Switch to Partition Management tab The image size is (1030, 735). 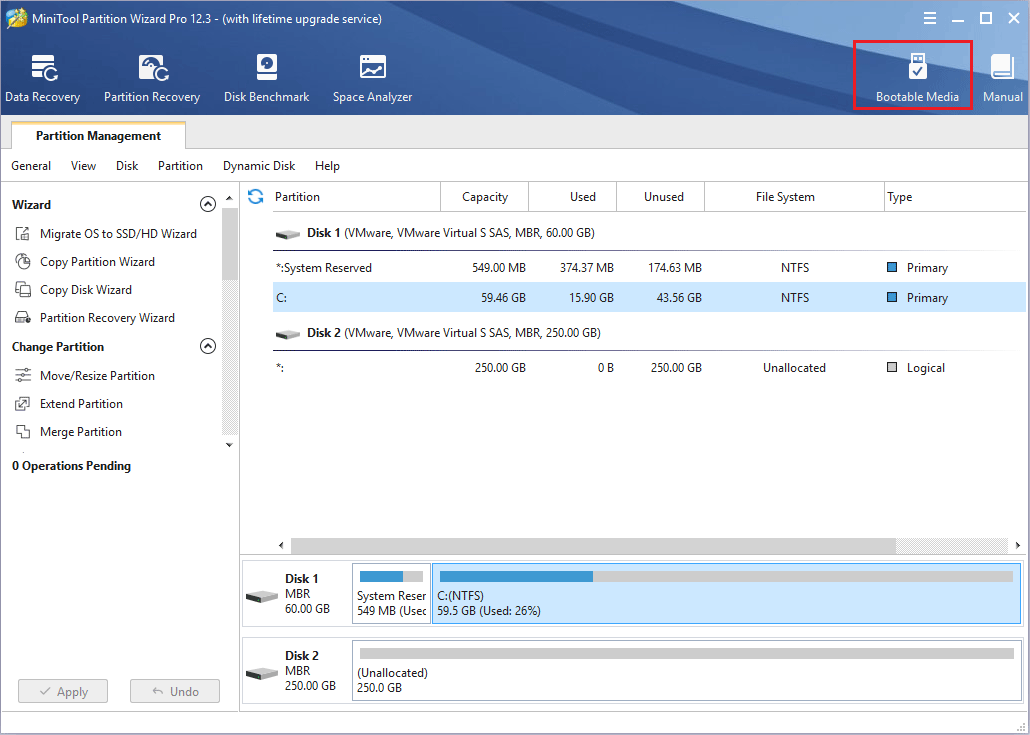99,136
